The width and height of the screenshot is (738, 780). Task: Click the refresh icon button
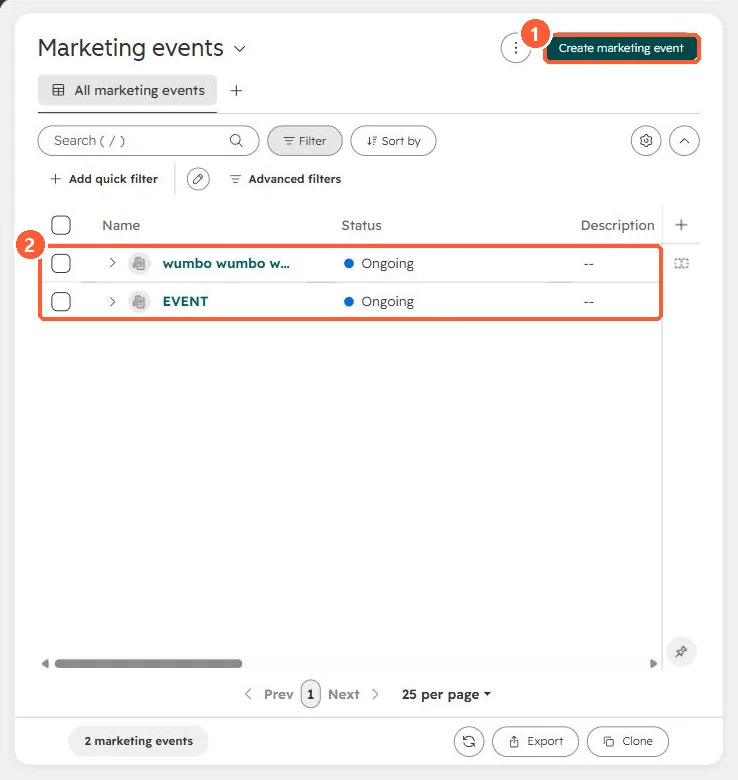pyautogui.click(x=468, y=741)
